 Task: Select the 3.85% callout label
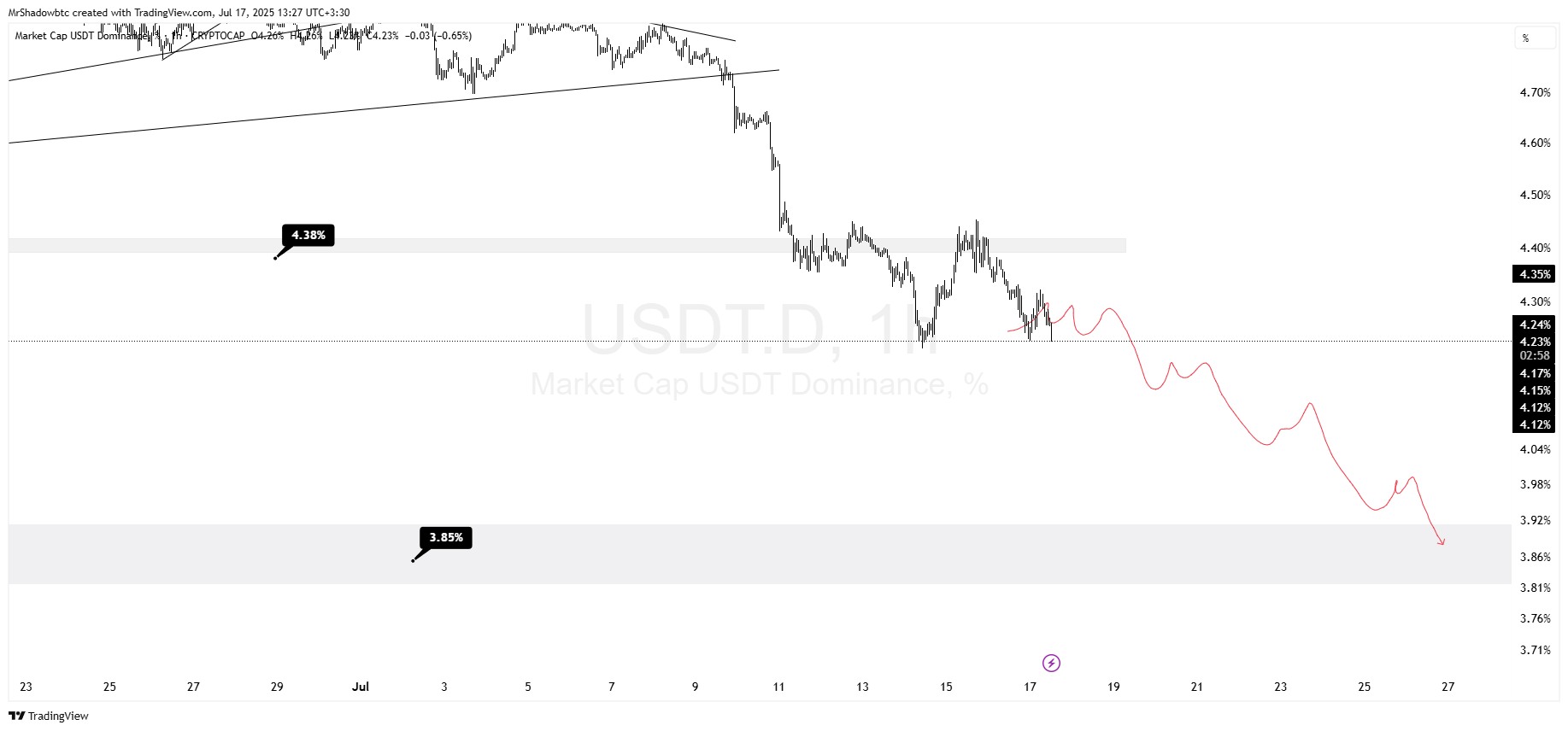point(446,537)
